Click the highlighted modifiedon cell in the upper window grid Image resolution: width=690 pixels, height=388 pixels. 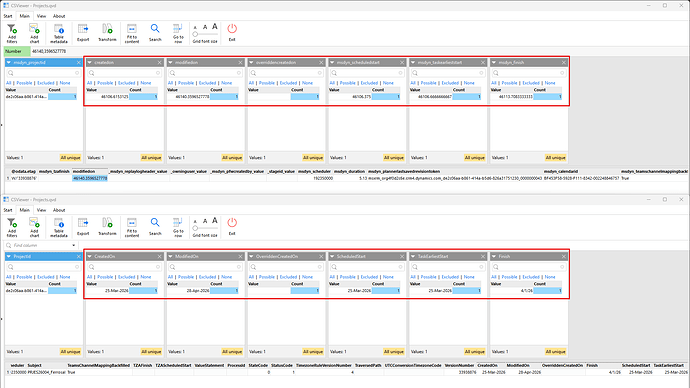point(90,179)
